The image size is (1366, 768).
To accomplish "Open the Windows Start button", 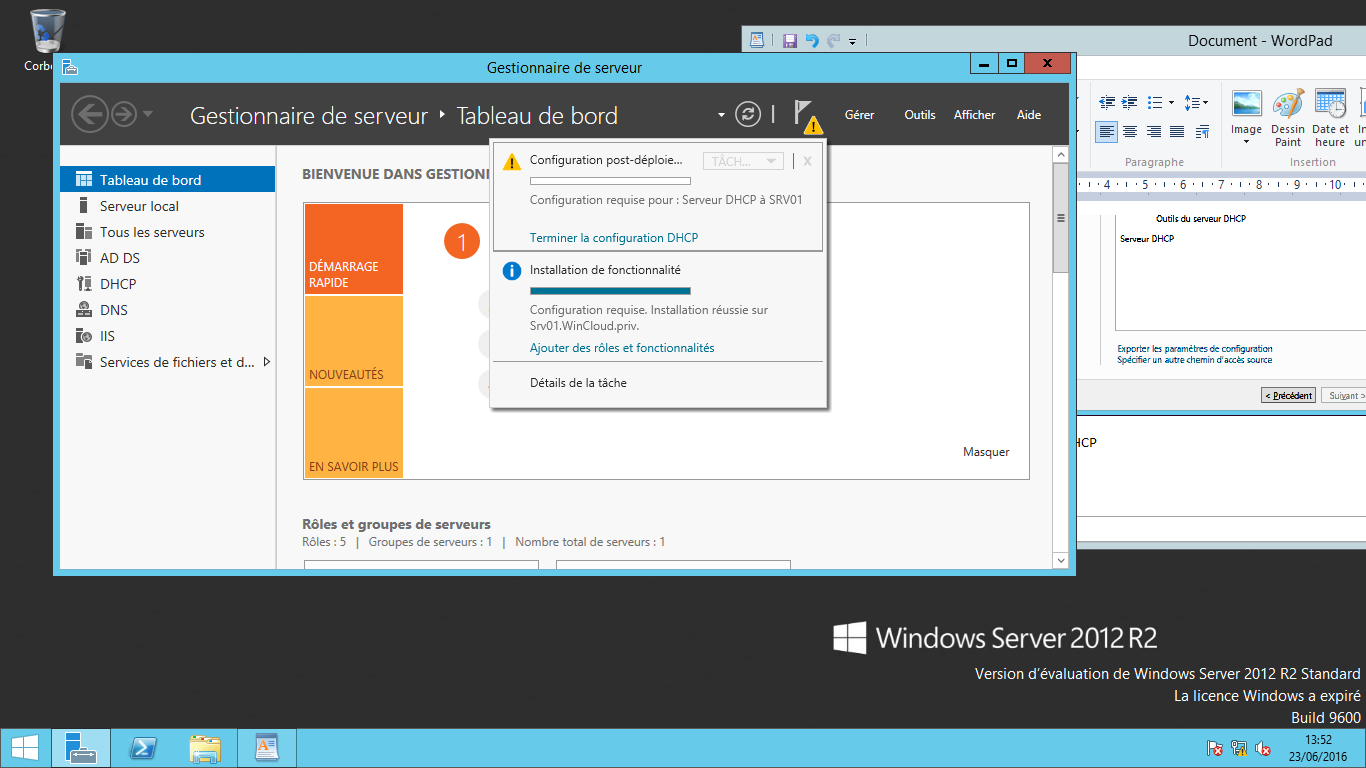I will tap(24, 748).
